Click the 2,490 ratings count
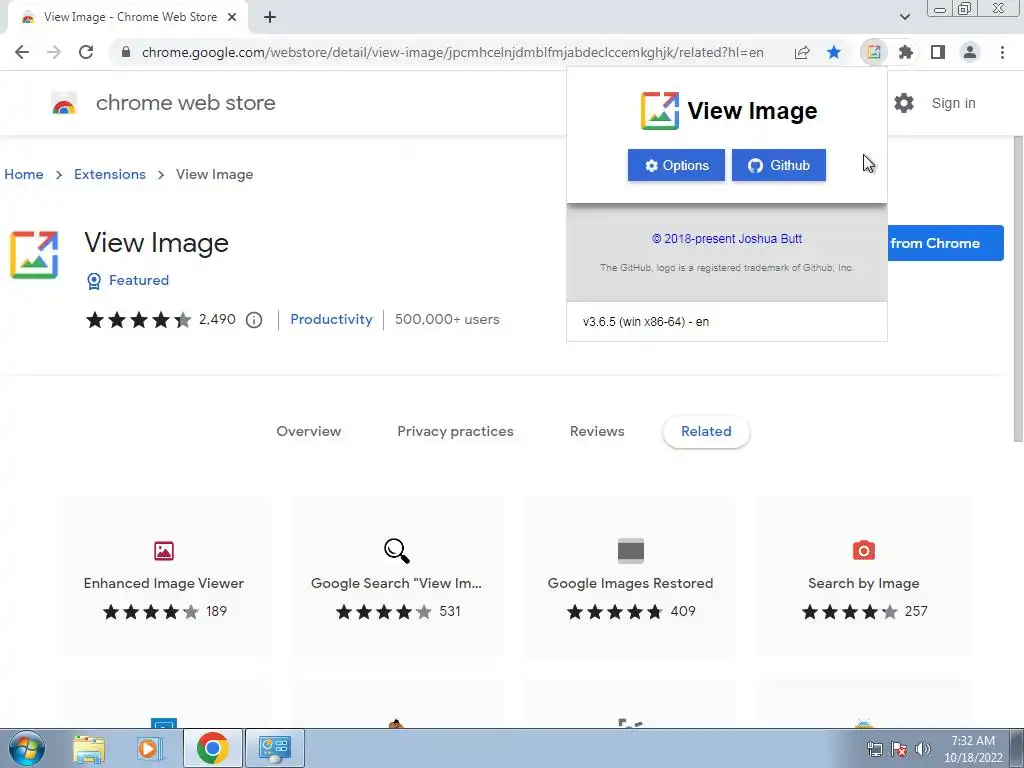Viewport: 1024px width, 768px height. pos(217,319)
